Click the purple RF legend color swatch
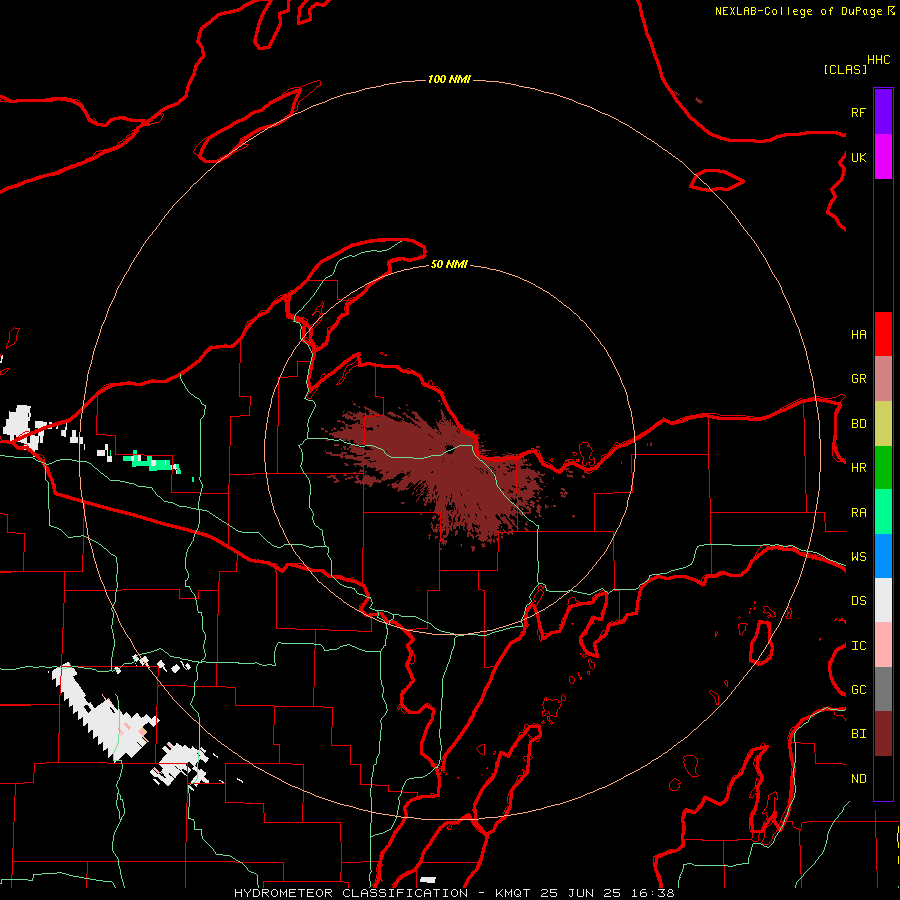 883,112
